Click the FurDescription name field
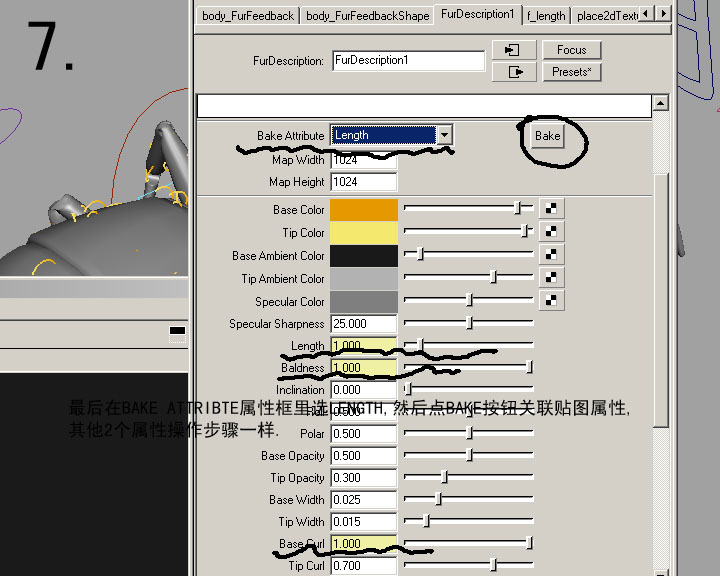This screenshot has height=576, width=720. (x=408, y=61)
